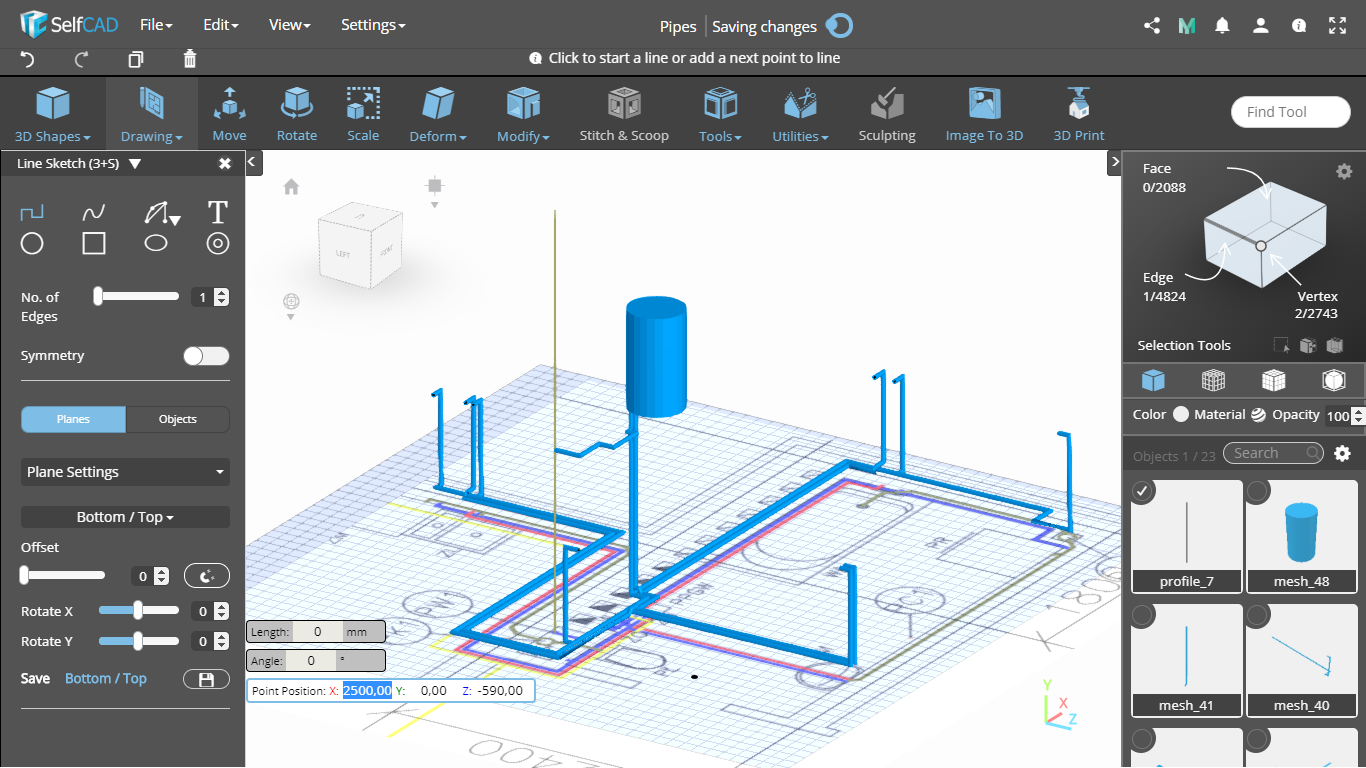Viewport: 1366px width, 768px height.
Task: Select the text sketch tool
Action: tap(218, 212)
